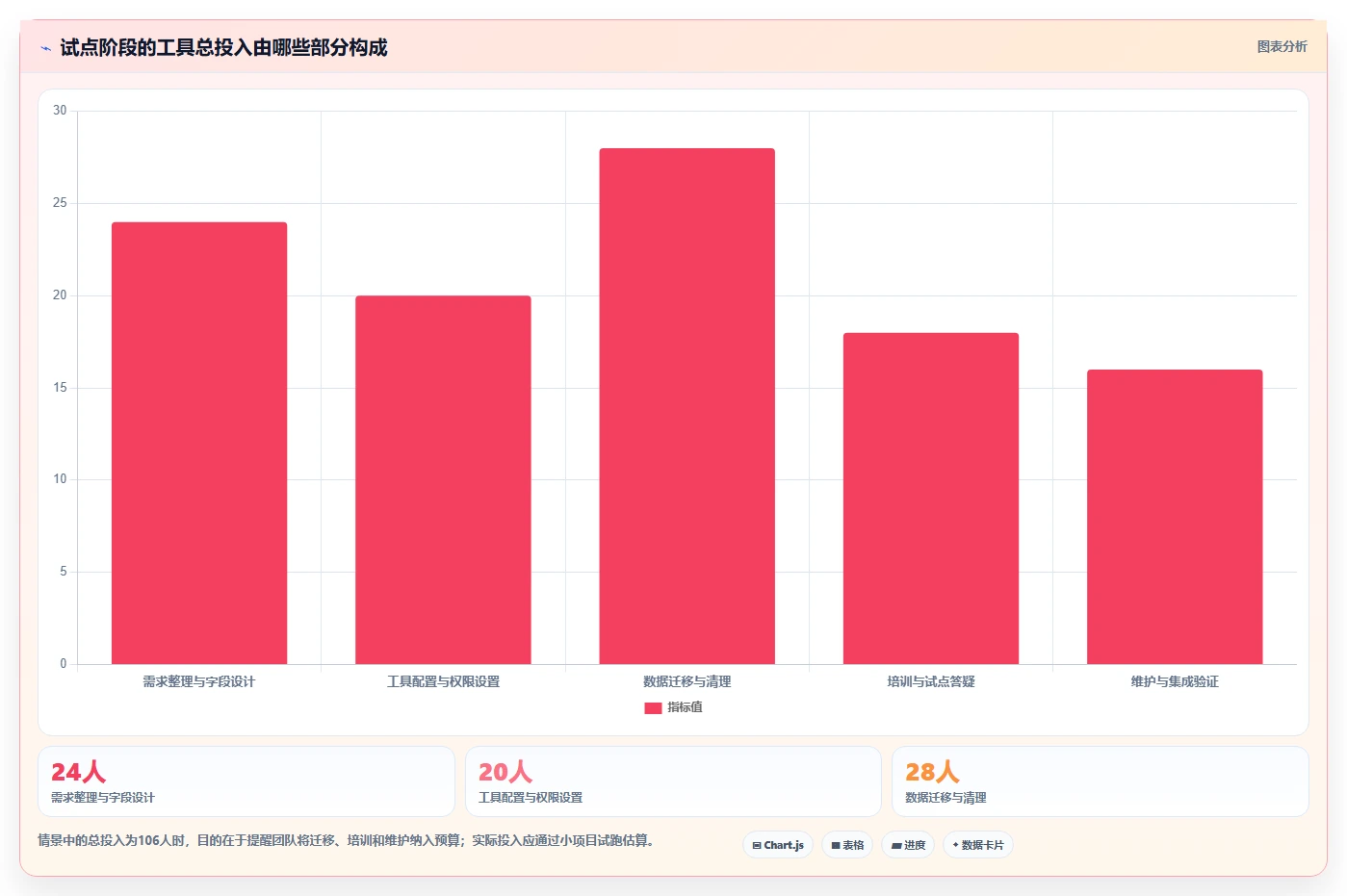Click the x-axis label 维护与集成验证
This screenshot has height=896, width=1347.
pyautogui.click(x=1175, y=681)
